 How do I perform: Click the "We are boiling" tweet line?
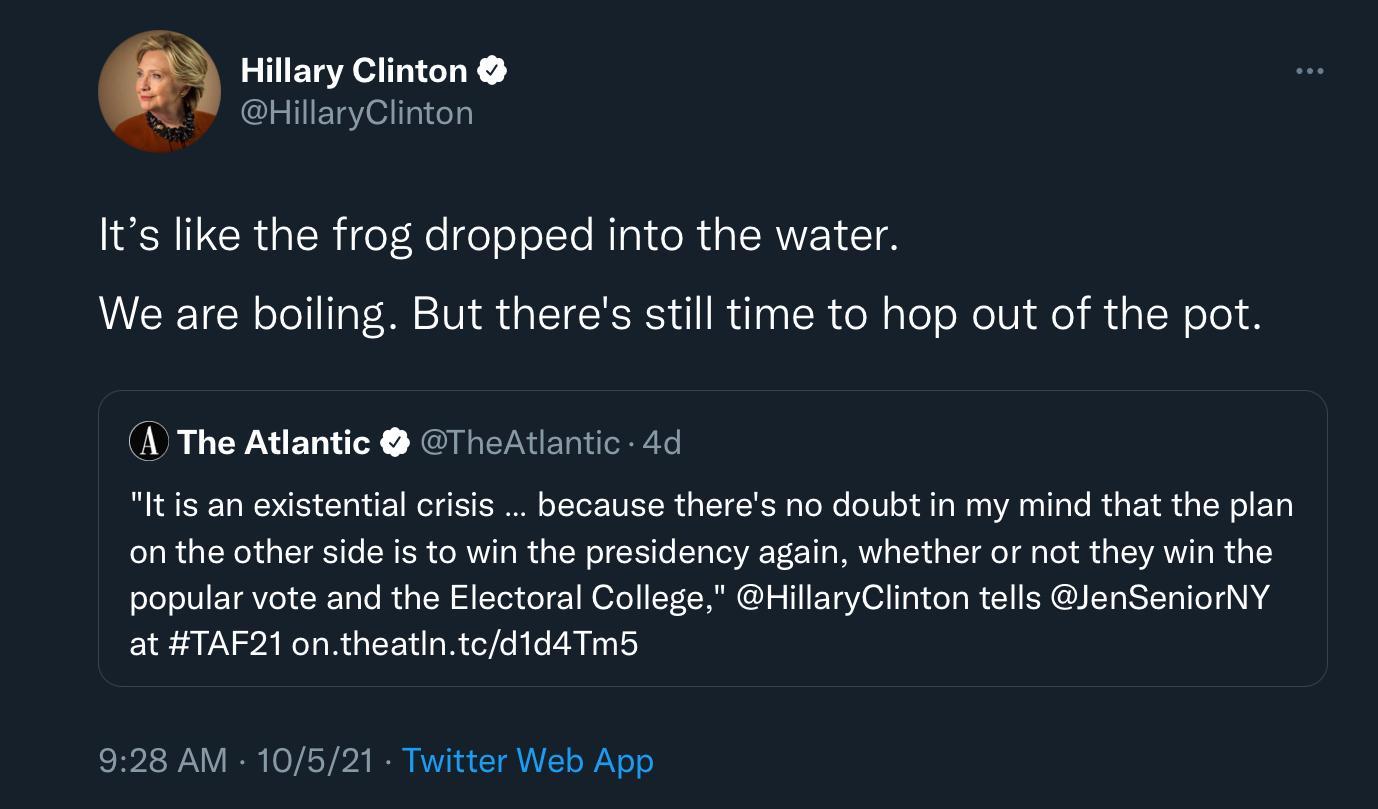[680, 314]
